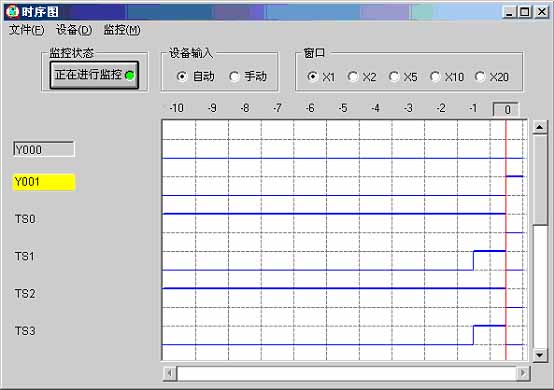The width and height of the screenshot is (554, 390).
Task: Click the 时序图 title bar app icon
Action: point(12,11)
